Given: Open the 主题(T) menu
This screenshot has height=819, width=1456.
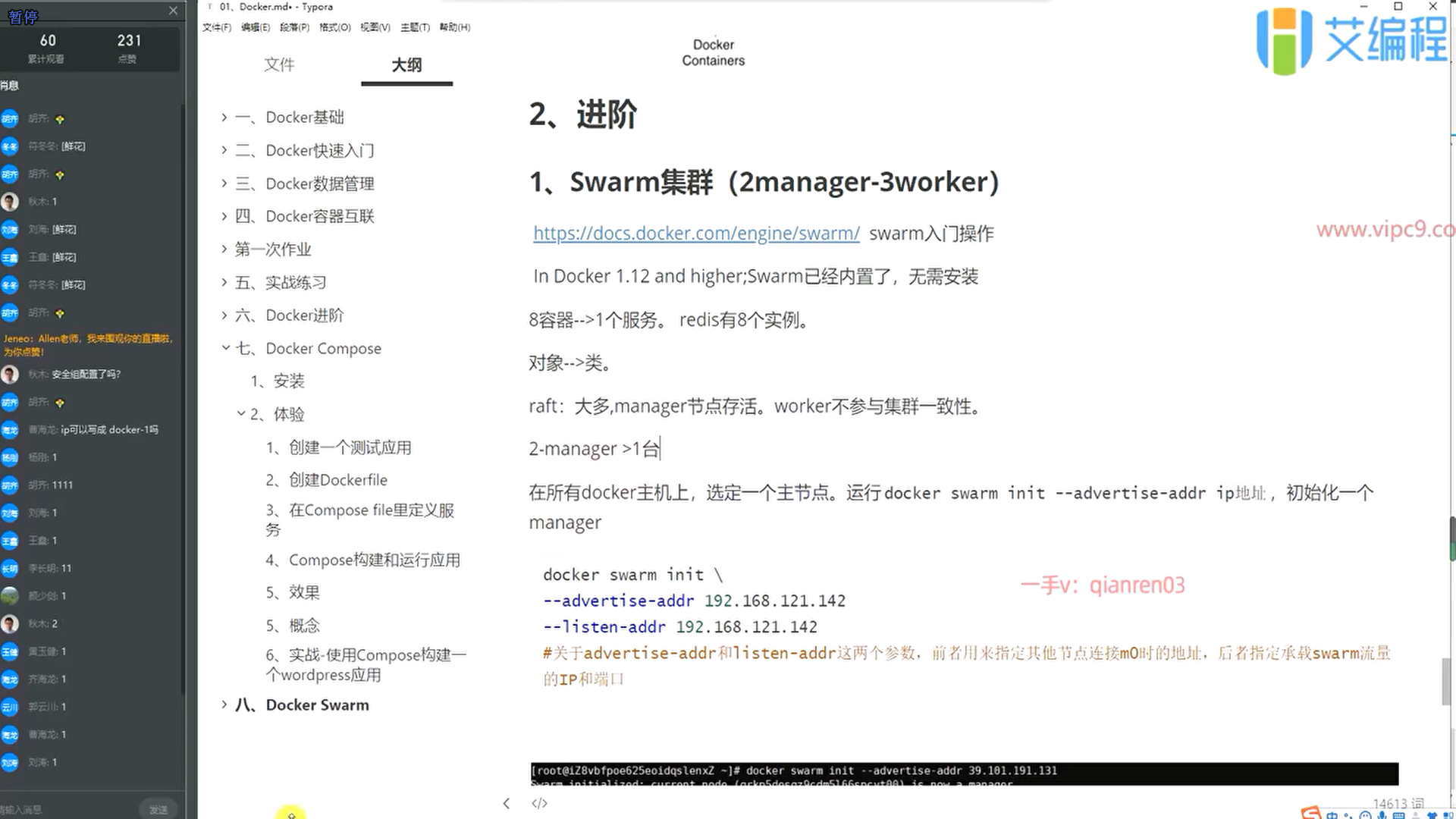Looking at the screenshot, I should click(x=415, y=27).
